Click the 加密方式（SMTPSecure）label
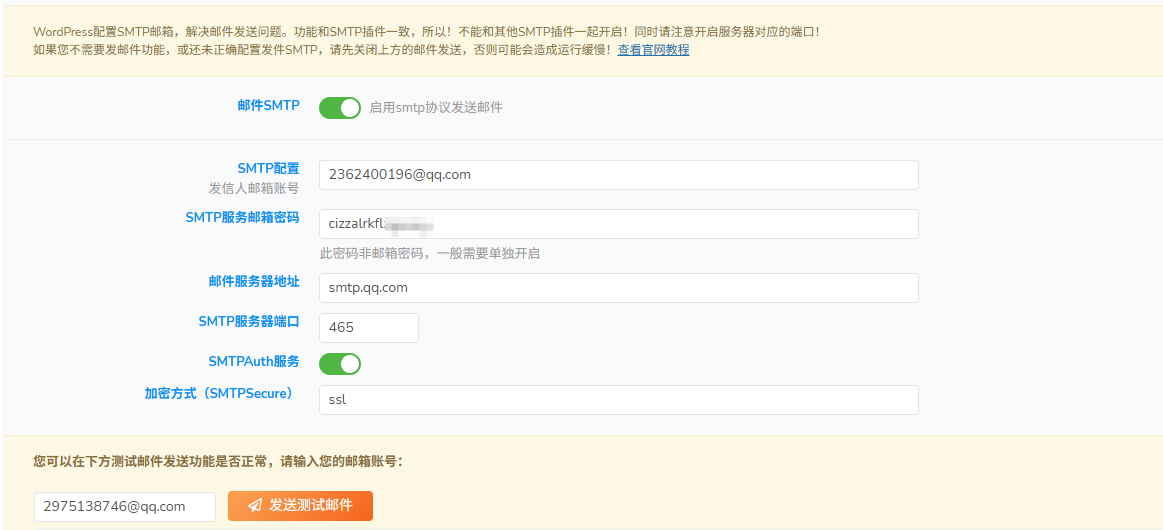Screen dimensions: 1163x530 (x=221, y=393)
